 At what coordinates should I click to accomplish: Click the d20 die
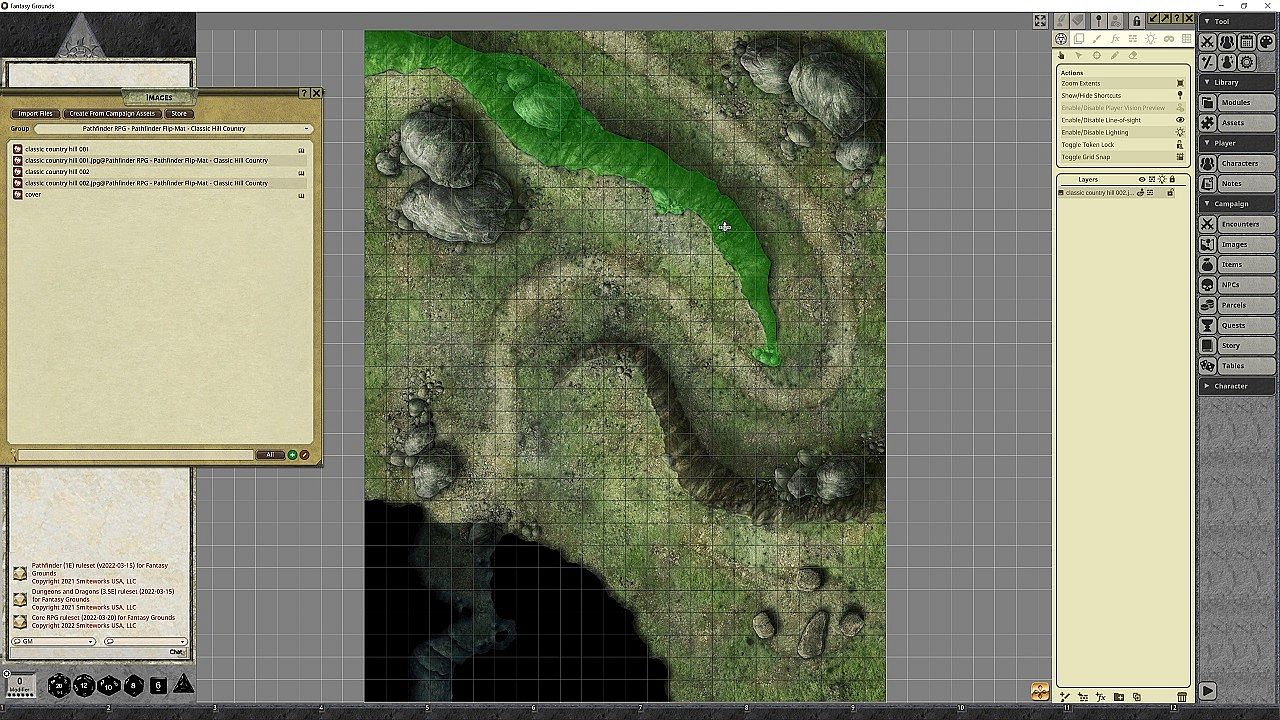[x=59, y=685]
